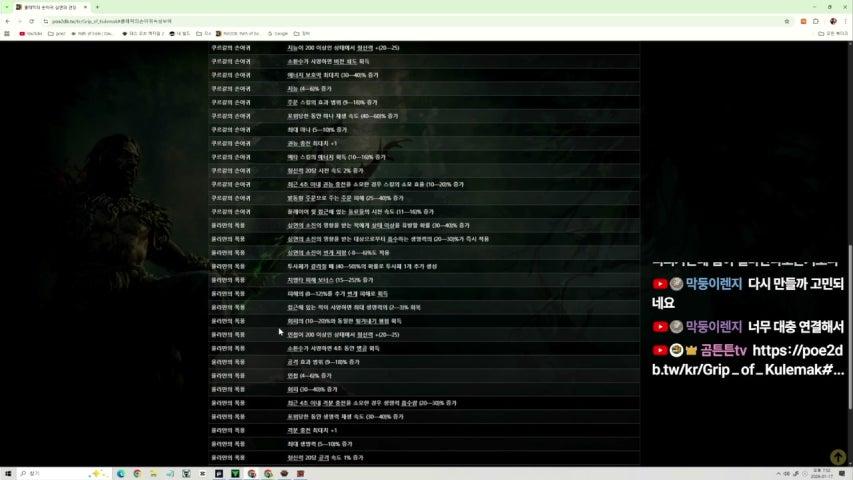The height and width of the screenshot is (480, 853).
Task: Open the Windows Start menu
Action: coord(8,473)
